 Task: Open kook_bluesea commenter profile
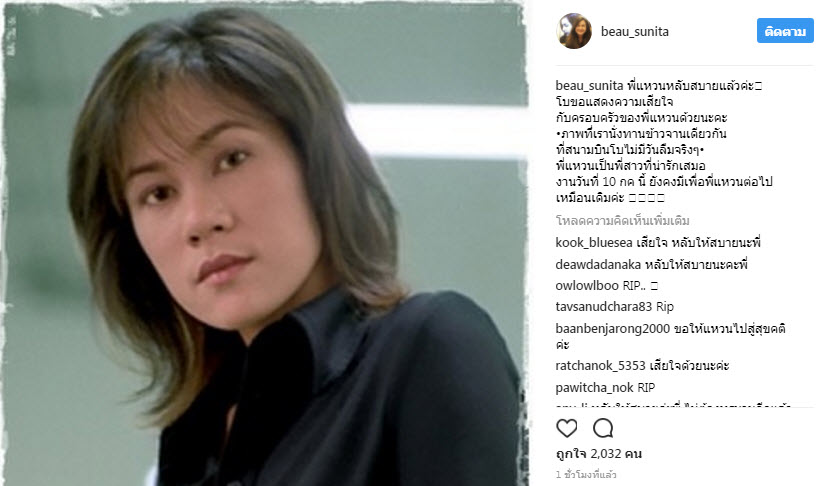[x=594, y=243]
